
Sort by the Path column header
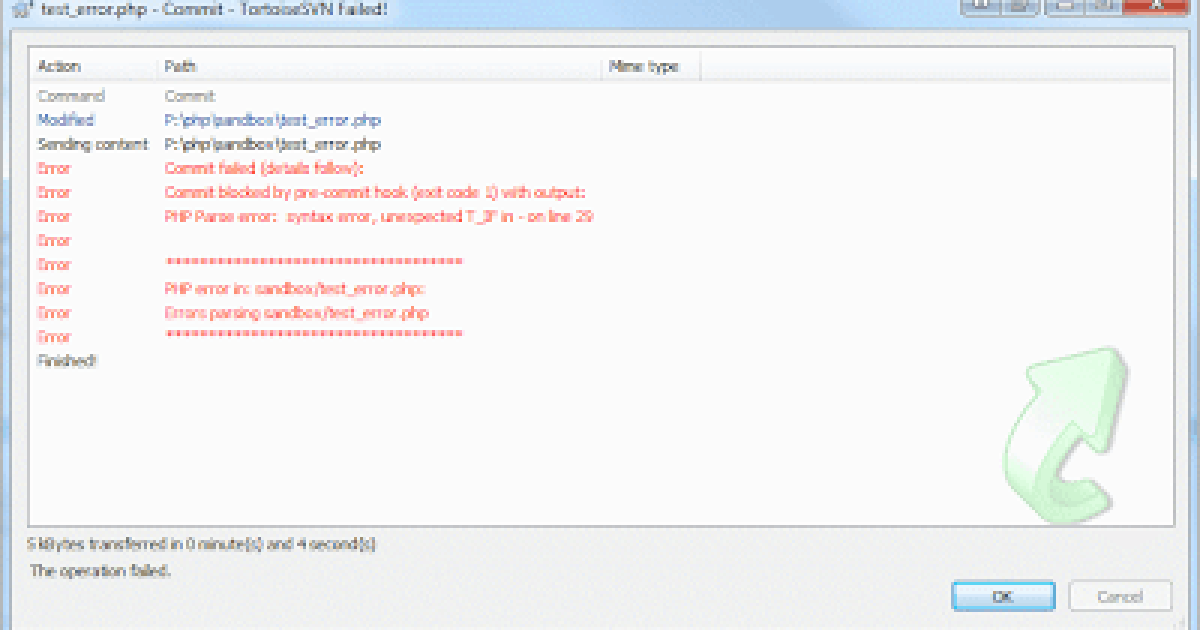pyautogui.click(x=181, y=67)
